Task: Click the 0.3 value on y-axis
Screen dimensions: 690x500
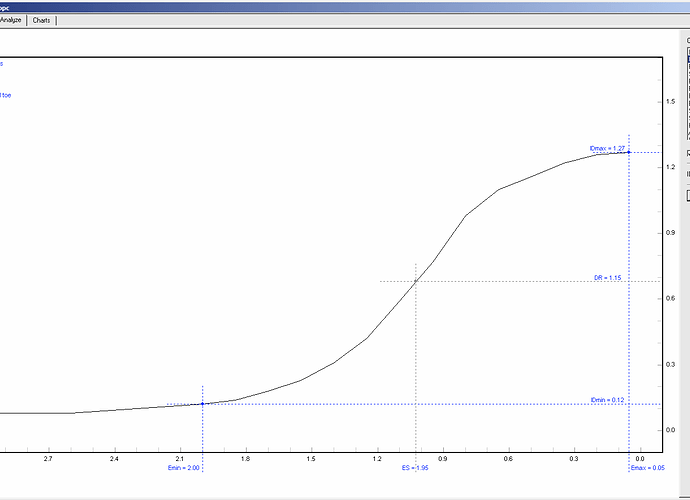Action: [x=670, y=364]
